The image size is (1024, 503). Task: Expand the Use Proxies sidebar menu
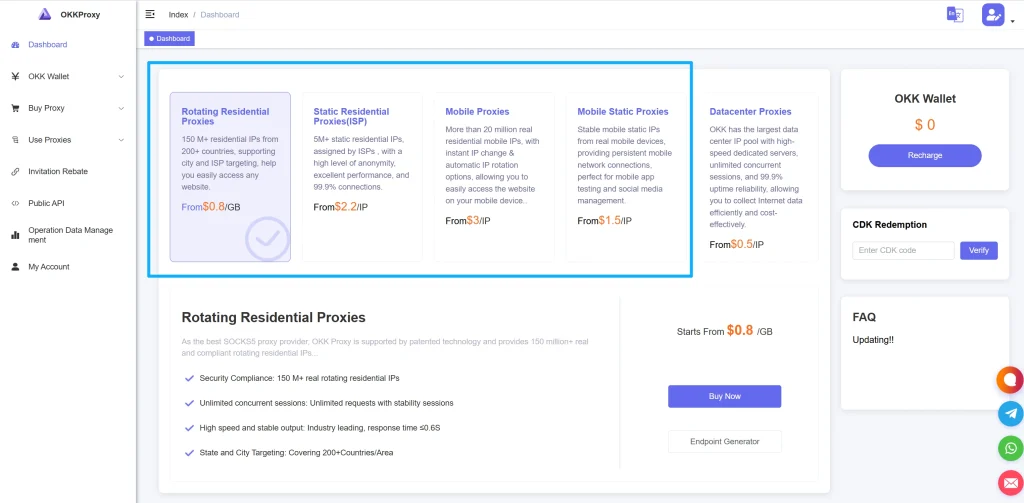pyautogui.click(x=68, y=140)
